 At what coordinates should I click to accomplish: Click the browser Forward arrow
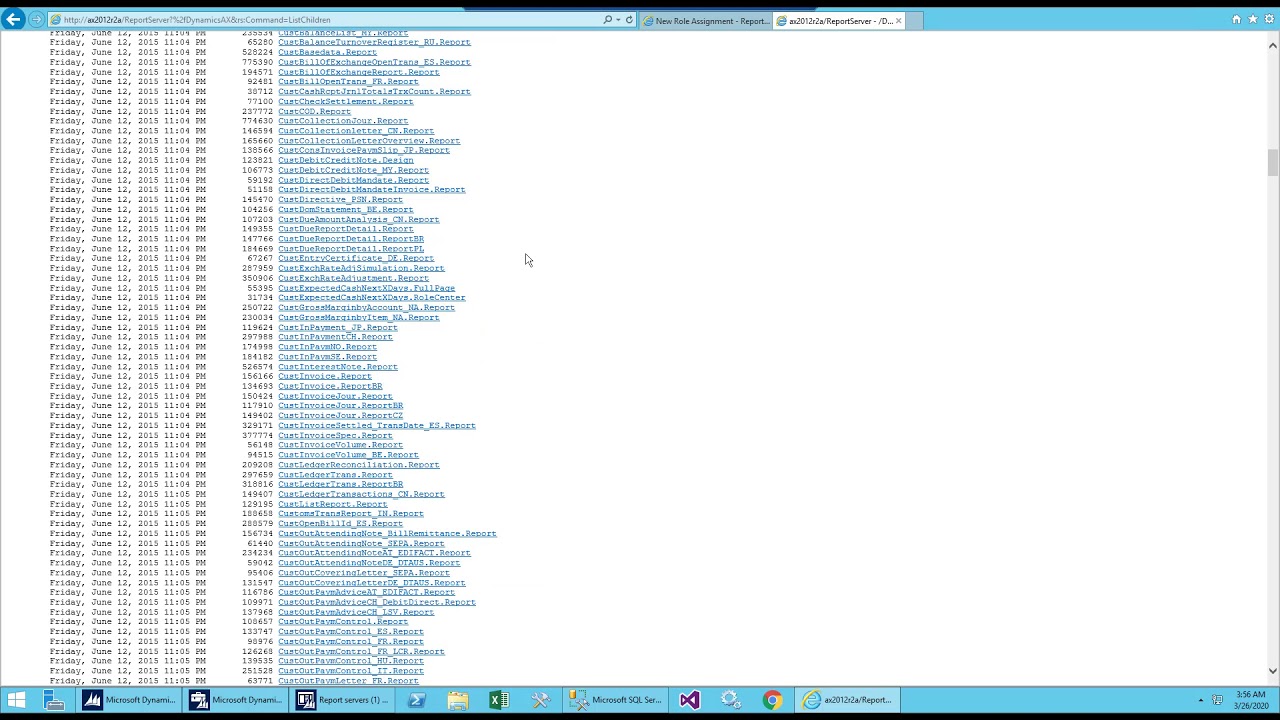[x=36, y=19]
